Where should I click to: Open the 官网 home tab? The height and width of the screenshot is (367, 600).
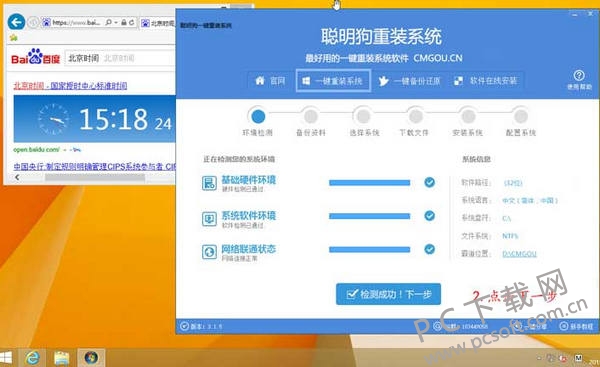pyautogui.click(x=270, y=81)
